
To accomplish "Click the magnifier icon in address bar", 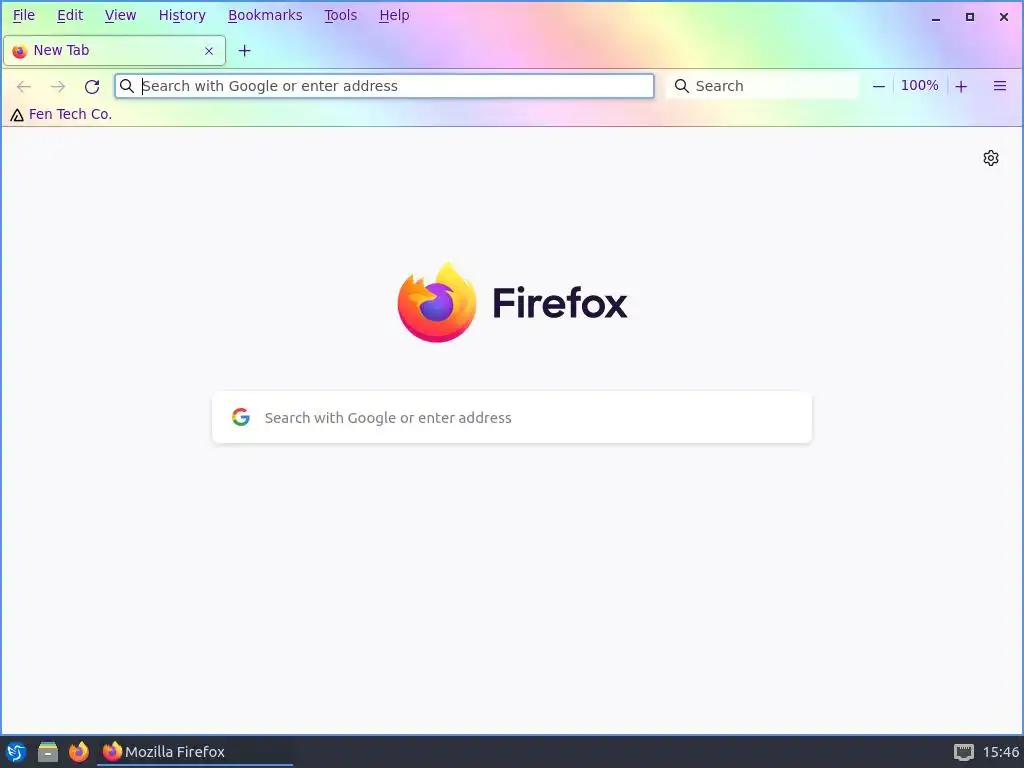I will click(127, 86).
